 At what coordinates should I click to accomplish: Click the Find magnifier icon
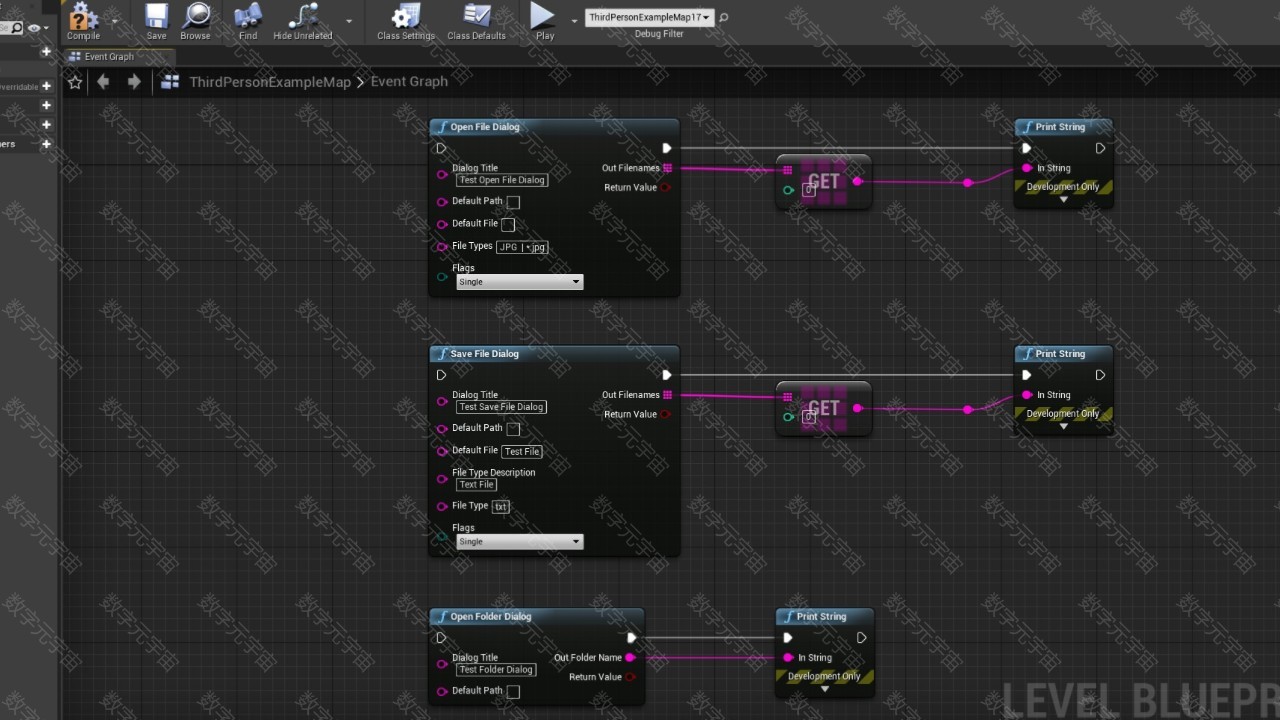[248, 17]
